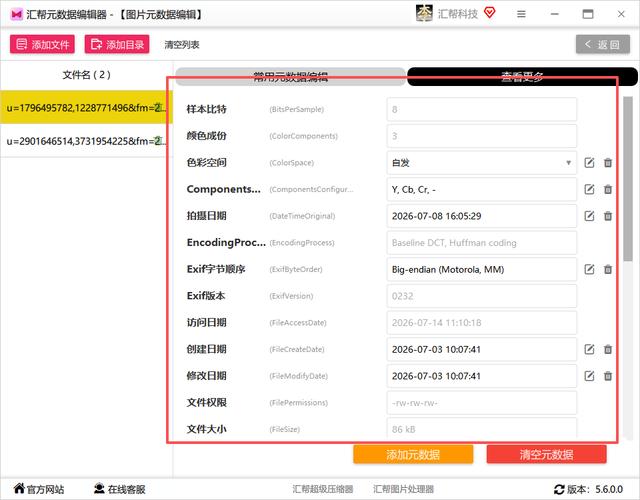Click the Exif版本 0232 field
The image size is (640, 500).
482,296
